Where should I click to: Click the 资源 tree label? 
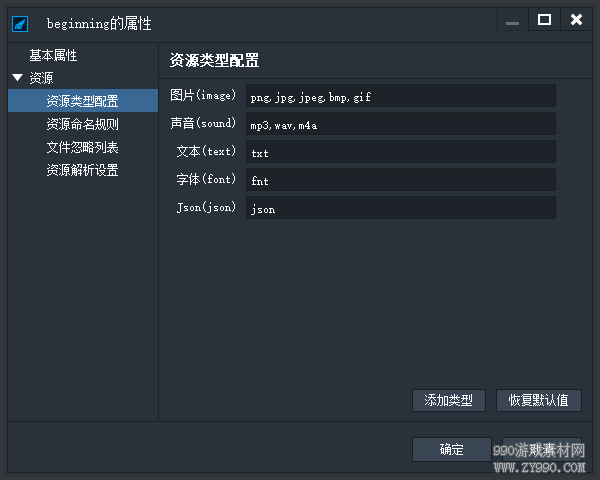click(x=41, y=78)
